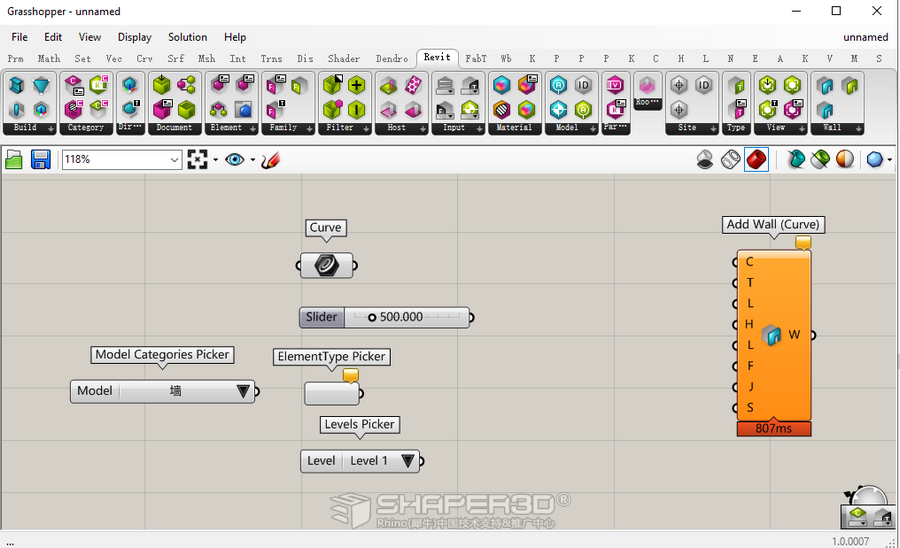Toggle the red shaded preview mode icon

click(757, 160)
